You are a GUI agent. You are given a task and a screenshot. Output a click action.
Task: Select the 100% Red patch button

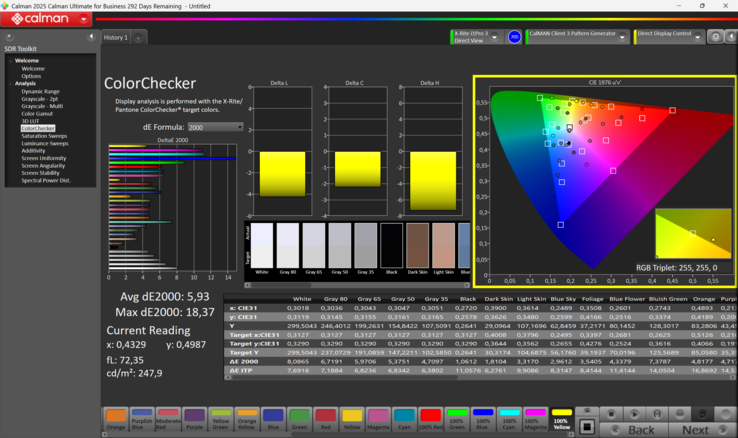tap(430, 419)
